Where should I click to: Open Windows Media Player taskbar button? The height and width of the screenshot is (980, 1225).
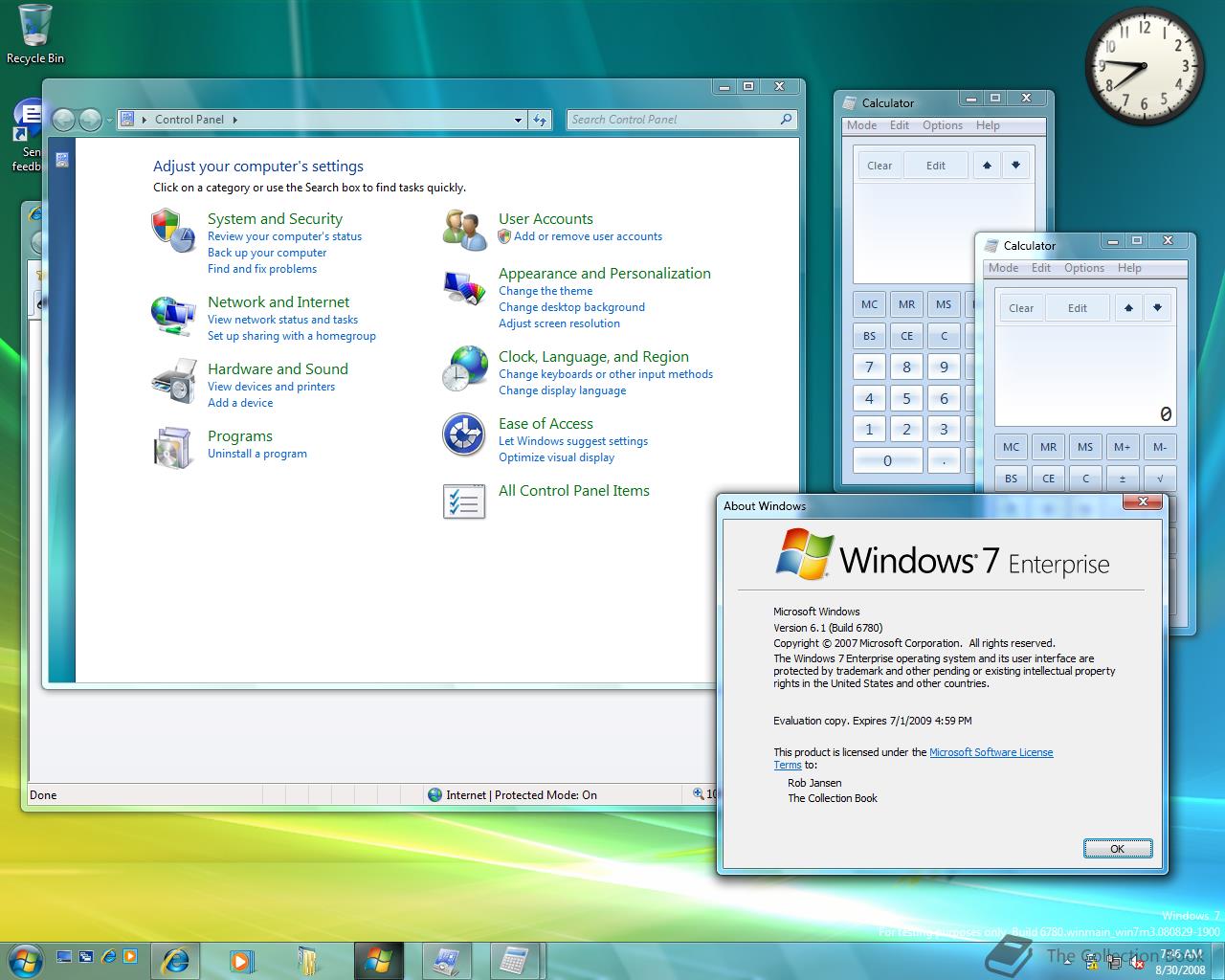241,960
